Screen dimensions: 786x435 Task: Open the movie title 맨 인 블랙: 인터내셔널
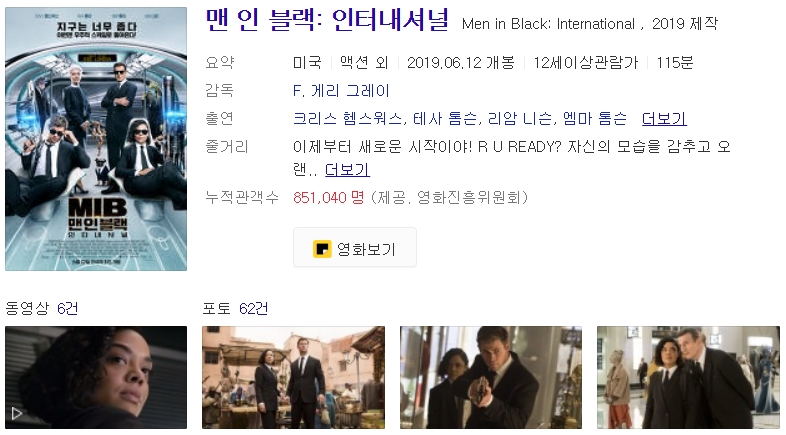click(327, 21)
